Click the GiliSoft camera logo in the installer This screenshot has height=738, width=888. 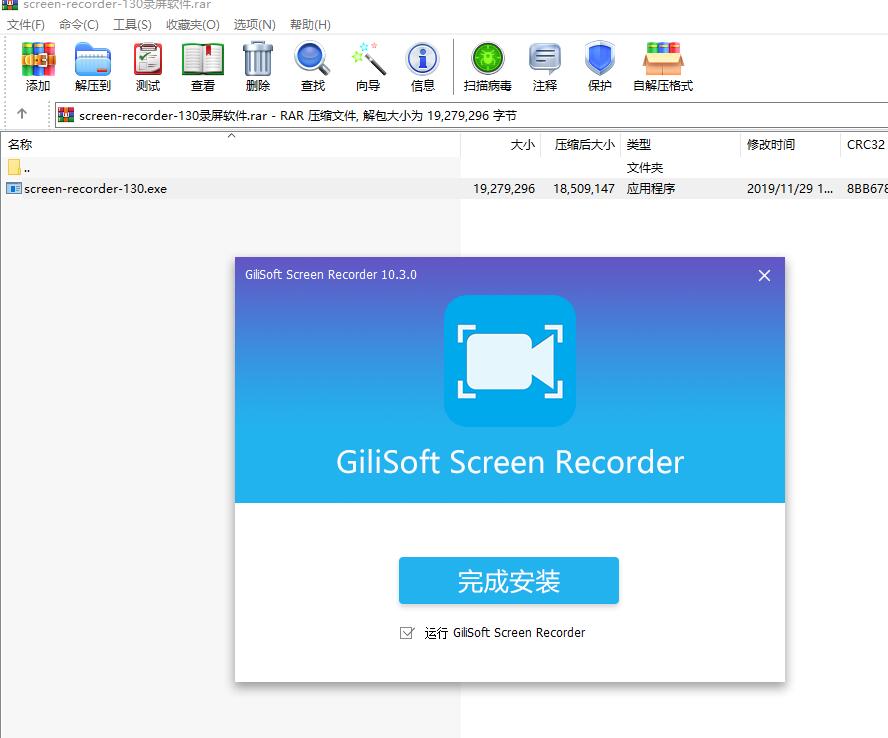510,361
